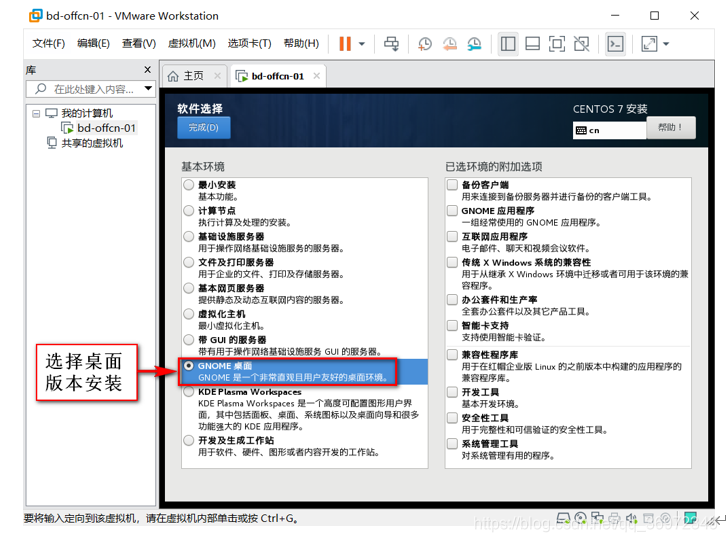Open the 选项卡(T) menu
The image size is (727, 542).
[249, 44]
